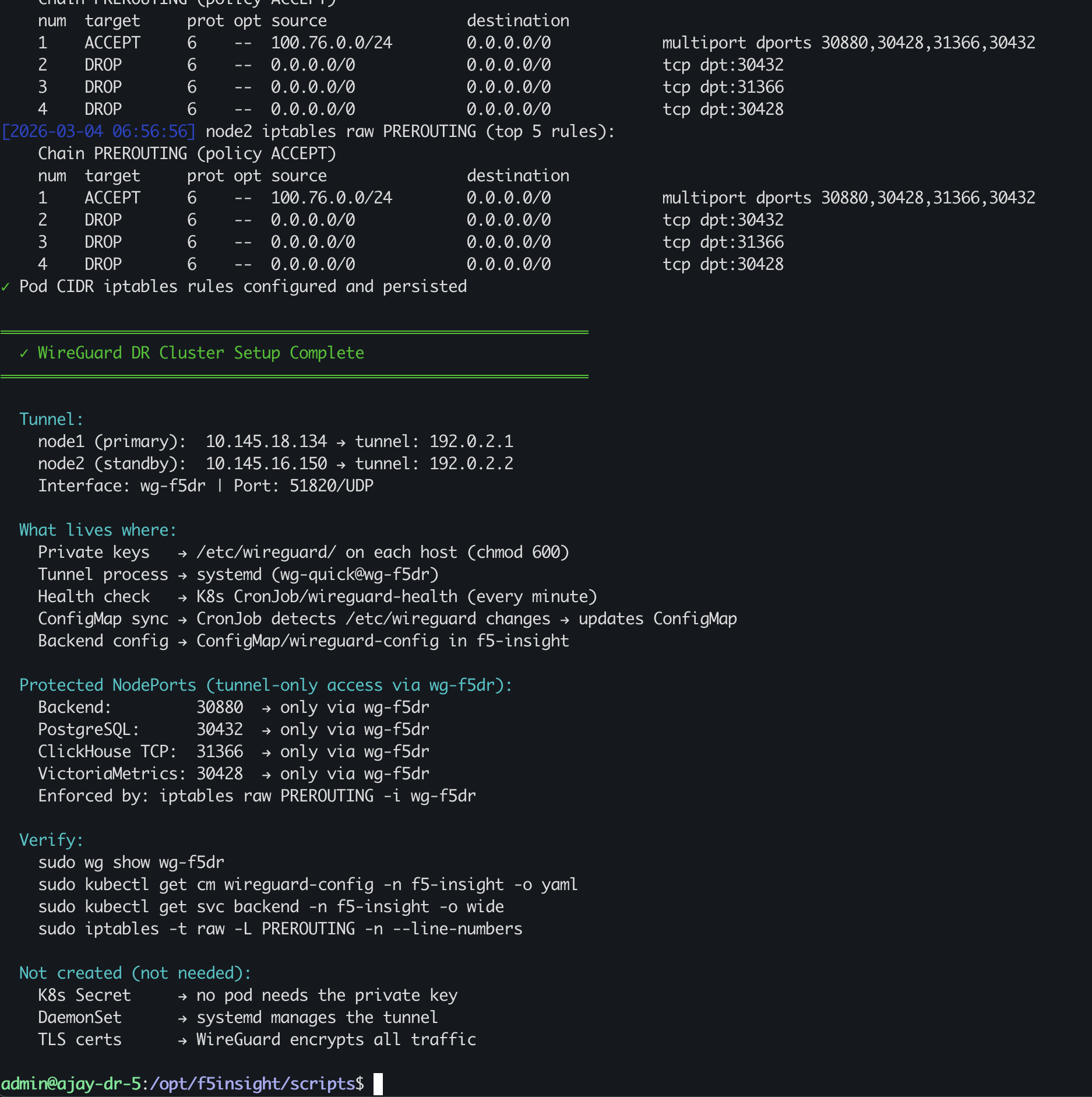The width and height of the screenshot is (1092, 1097).
Task: Click the 'Private keys' line with /etc/wireguard/
Action: pyautogui.click(x=304, y=553)
